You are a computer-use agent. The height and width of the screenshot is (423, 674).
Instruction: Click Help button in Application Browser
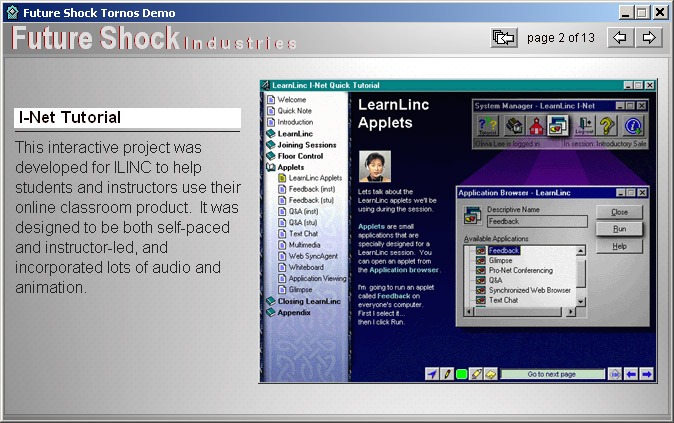(x=619, y=246)
